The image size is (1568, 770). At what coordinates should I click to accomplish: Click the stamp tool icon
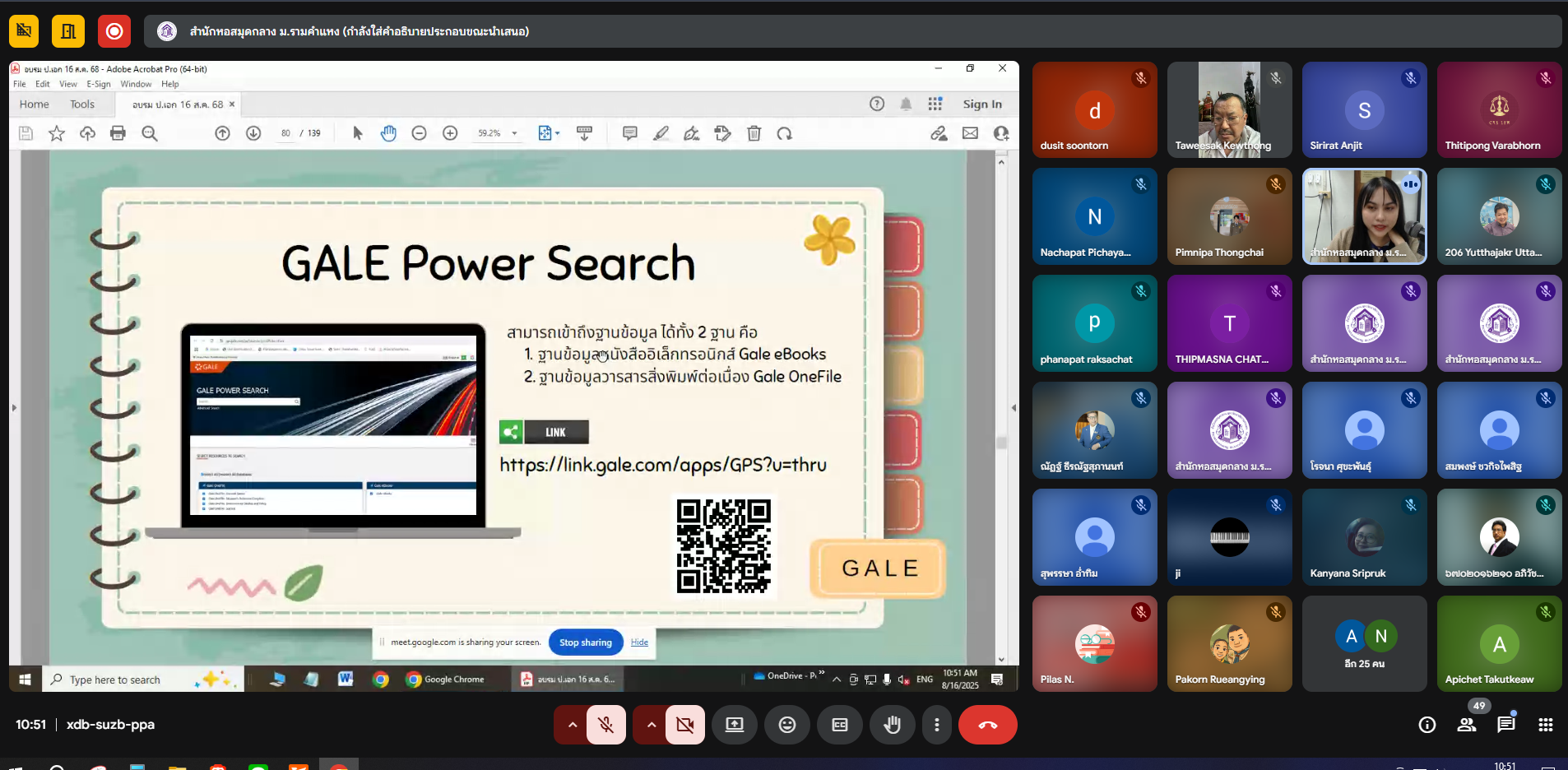pos(722,133)
